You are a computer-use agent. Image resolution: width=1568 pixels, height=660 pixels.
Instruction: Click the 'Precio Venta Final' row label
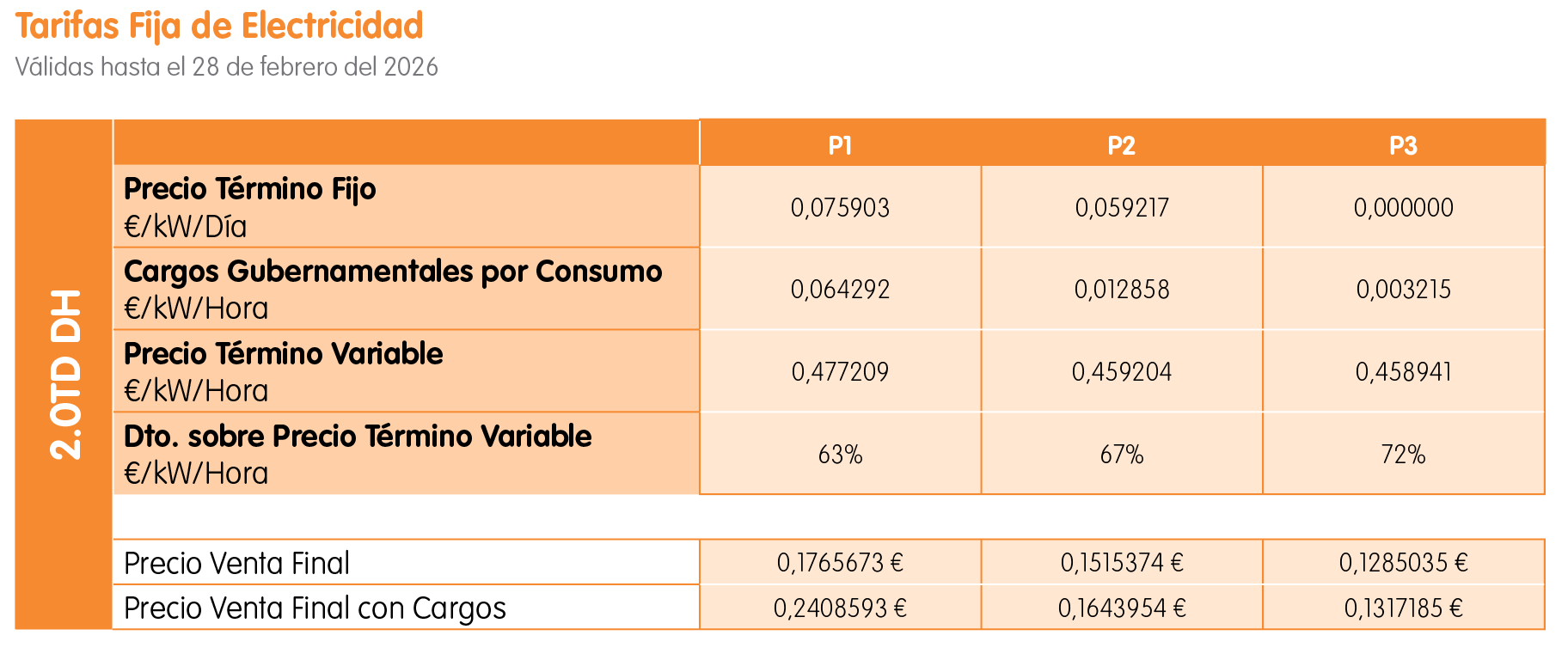pyautogui.click(x=237, y=564)
